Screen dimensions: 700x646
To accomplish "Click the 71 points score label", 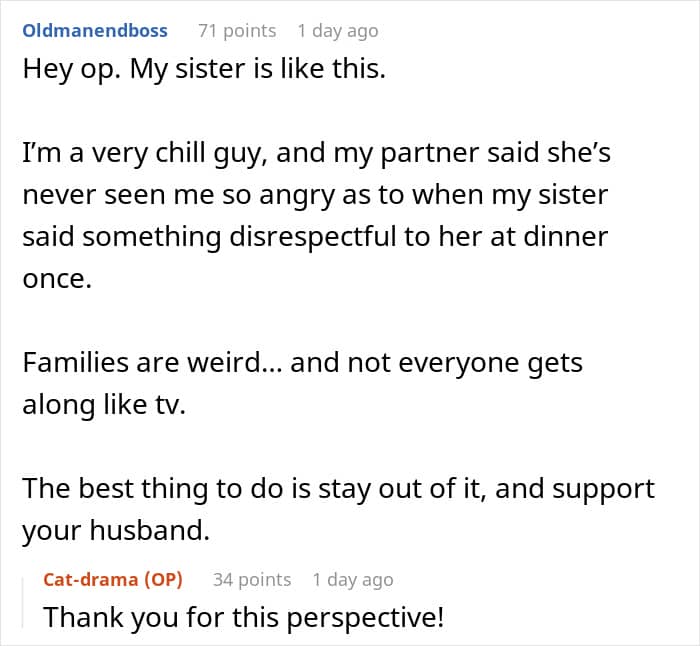I will click(x=237, y=31).
